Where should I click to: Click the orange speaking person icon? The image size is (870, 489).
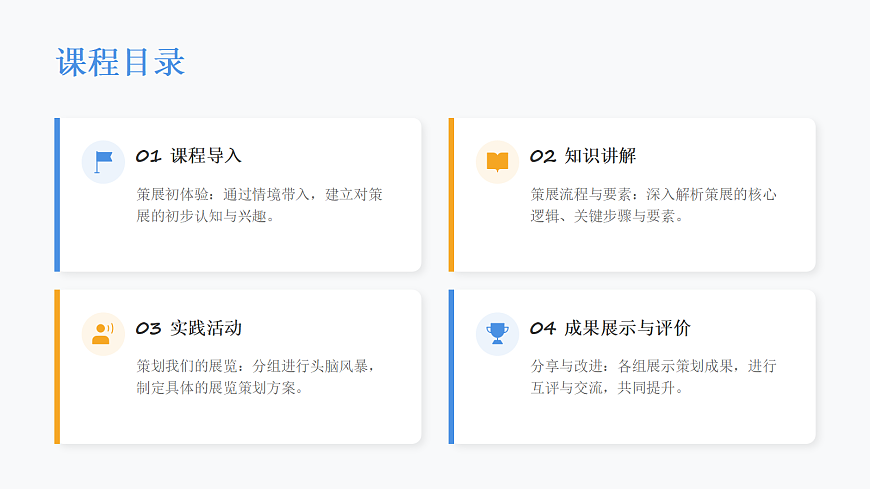tap(103, 333)
